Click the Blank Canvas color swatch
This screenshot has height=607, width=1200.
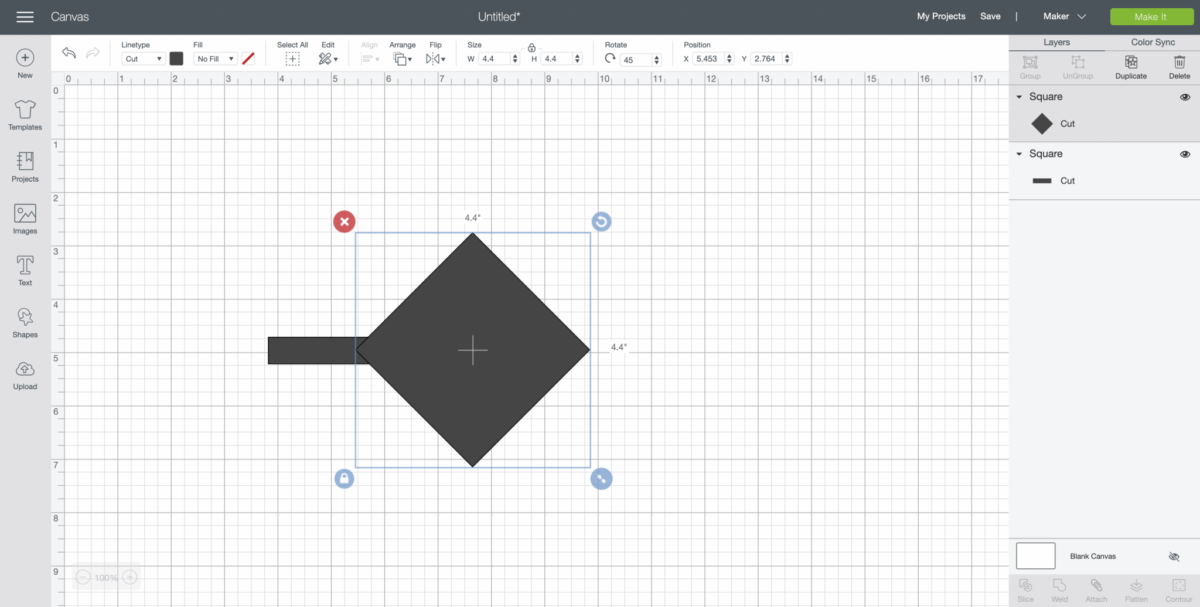tap(1036, 556)
